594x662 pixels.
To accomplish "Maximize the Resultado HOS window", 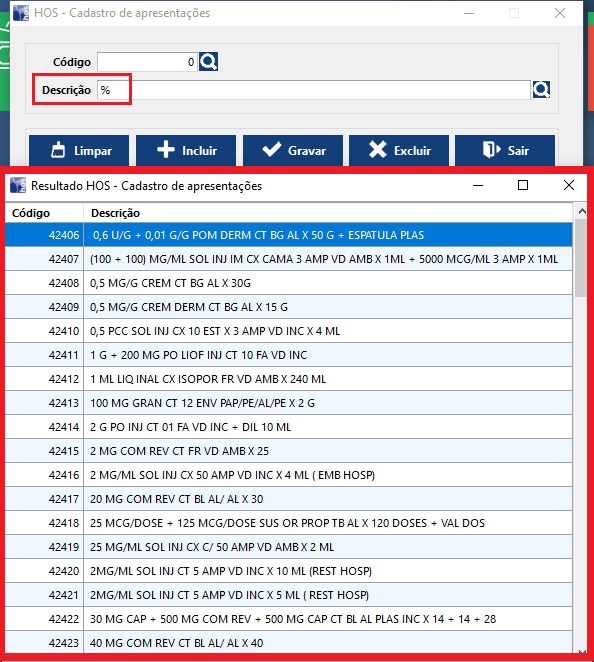I will pos(523,185).
